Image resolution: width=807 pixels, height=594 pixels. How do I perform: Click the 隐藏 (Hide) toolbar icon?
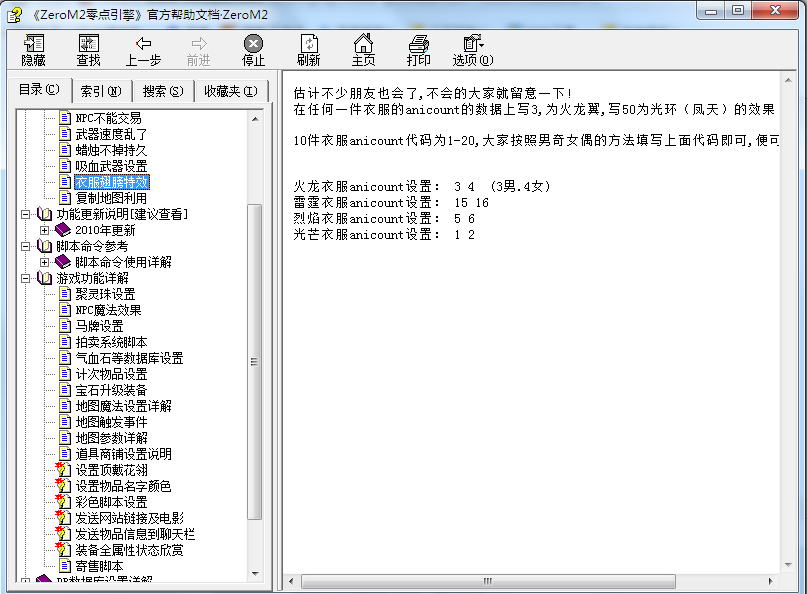pos(34,44)
